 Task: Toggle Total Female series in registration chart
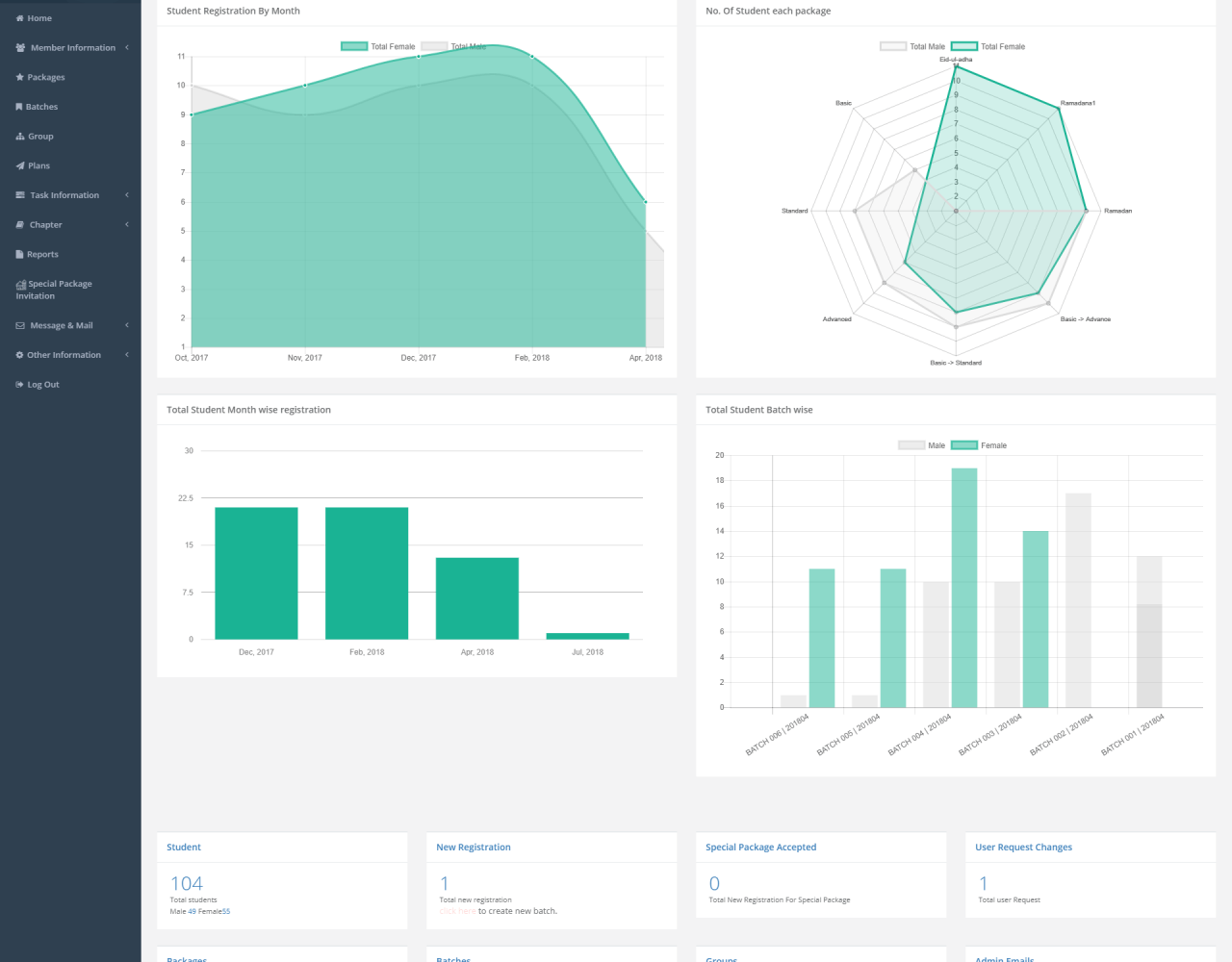[x=378, y=46]
